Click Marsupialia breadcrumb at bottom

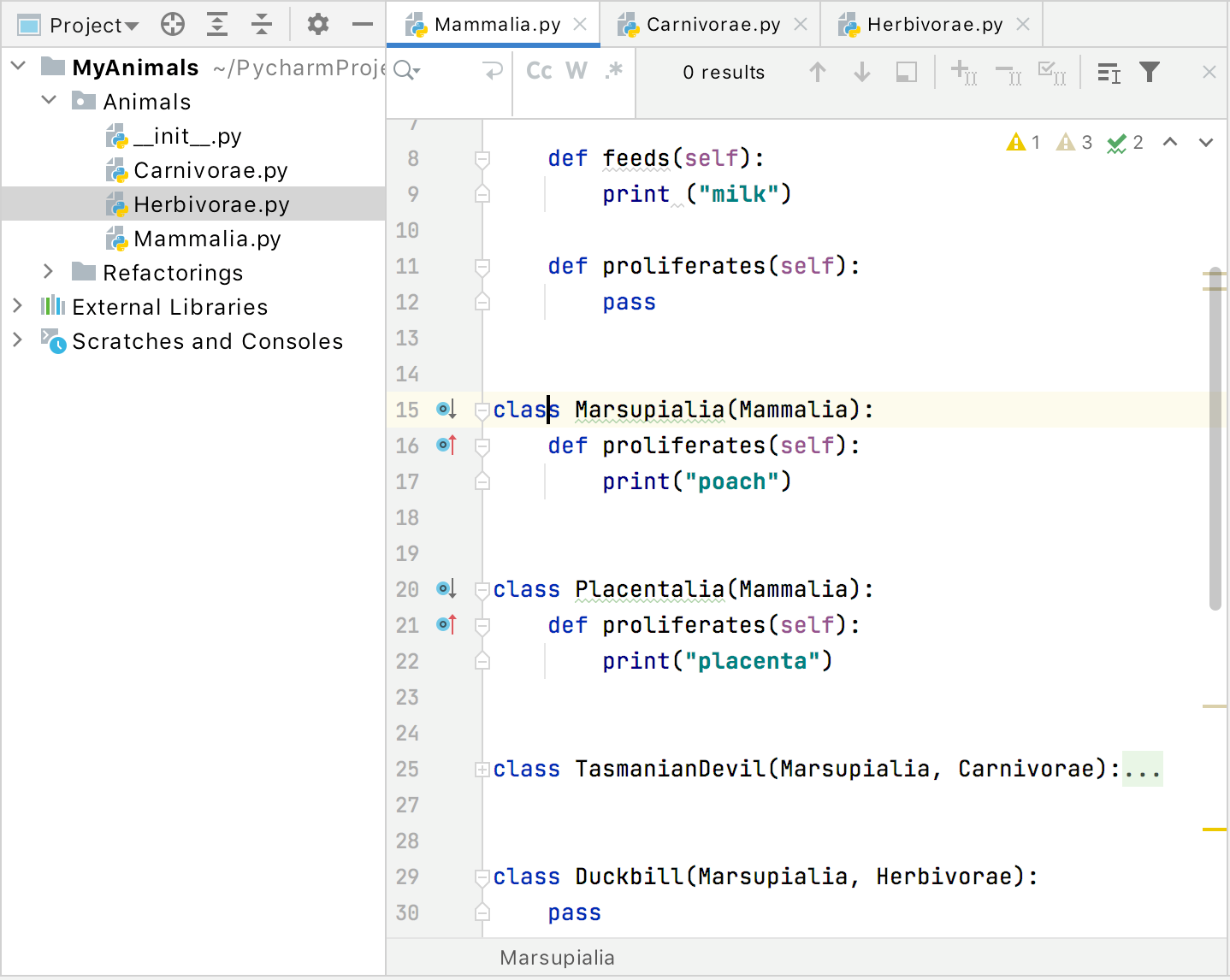(x=557, y=958)
